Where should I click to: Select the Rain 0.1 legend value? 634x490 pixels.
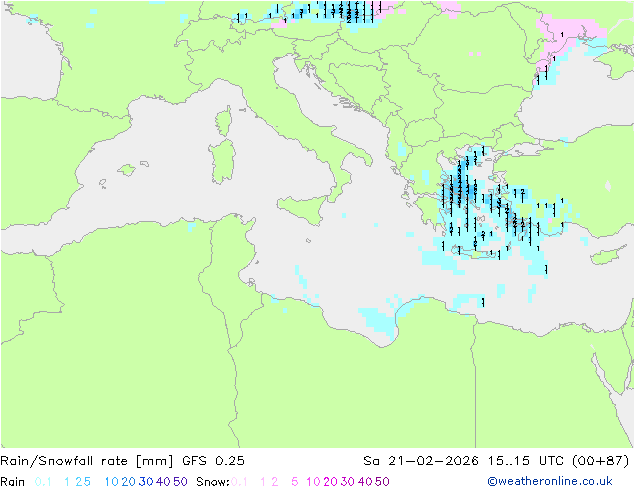pos(43,482)
